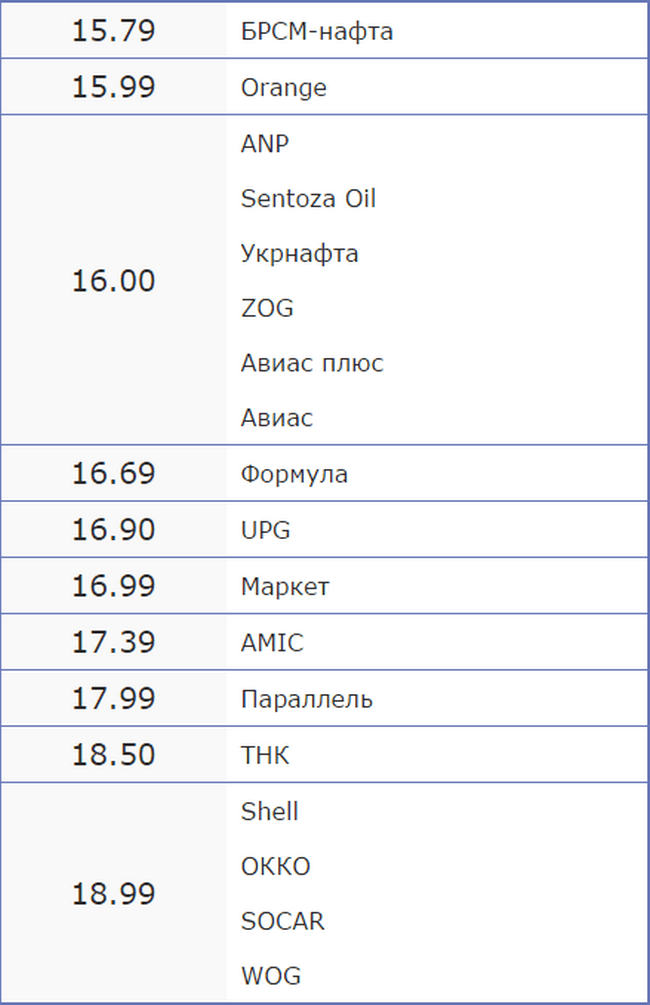Select the Shell station entry
Screen dimensions: 650x1005
pyautogui.click(x=269, y=811)
